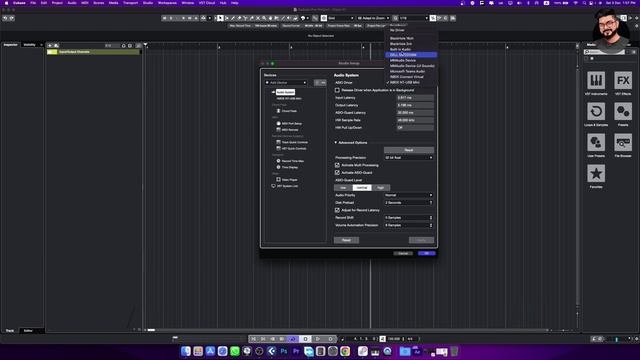Image resolution: width=640 pixels, height=360 pixels.
Task: Switch to the Editor tab at bottom
Action: [28, 331]
